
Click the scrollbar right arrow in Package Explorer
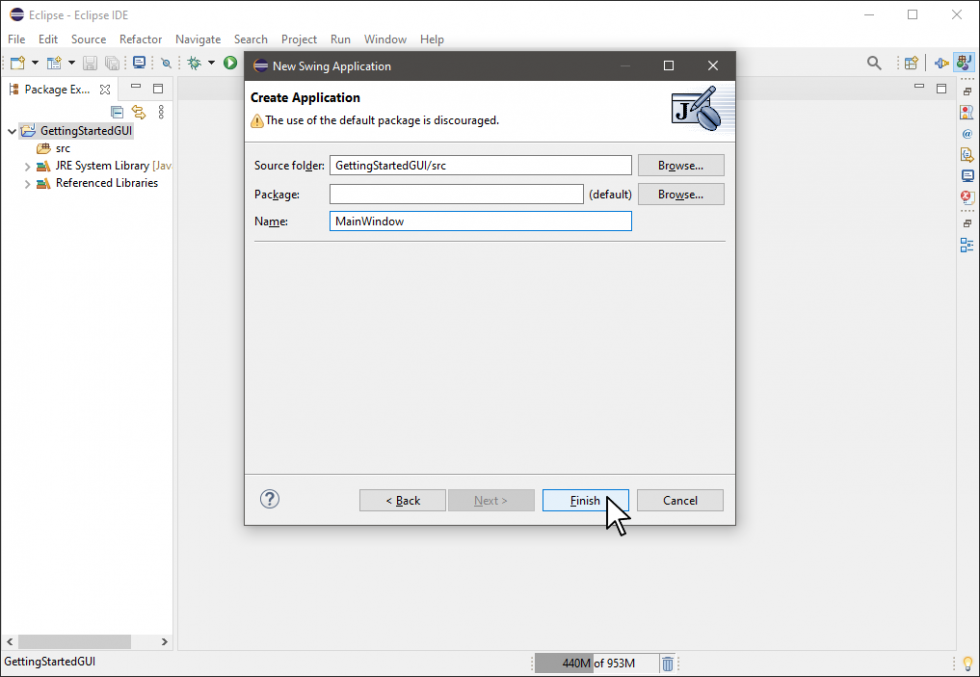[164, 642]
